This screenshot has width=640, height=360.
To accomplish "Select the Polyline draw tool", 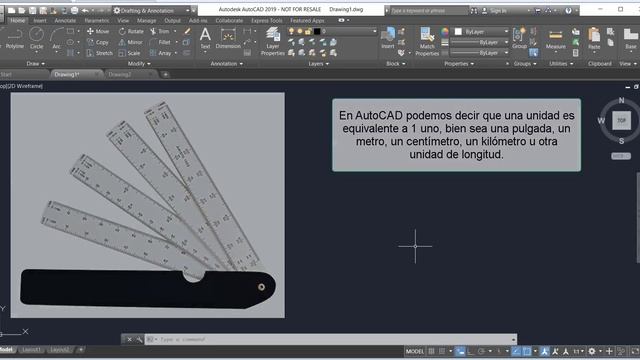I will click(14, 39).
